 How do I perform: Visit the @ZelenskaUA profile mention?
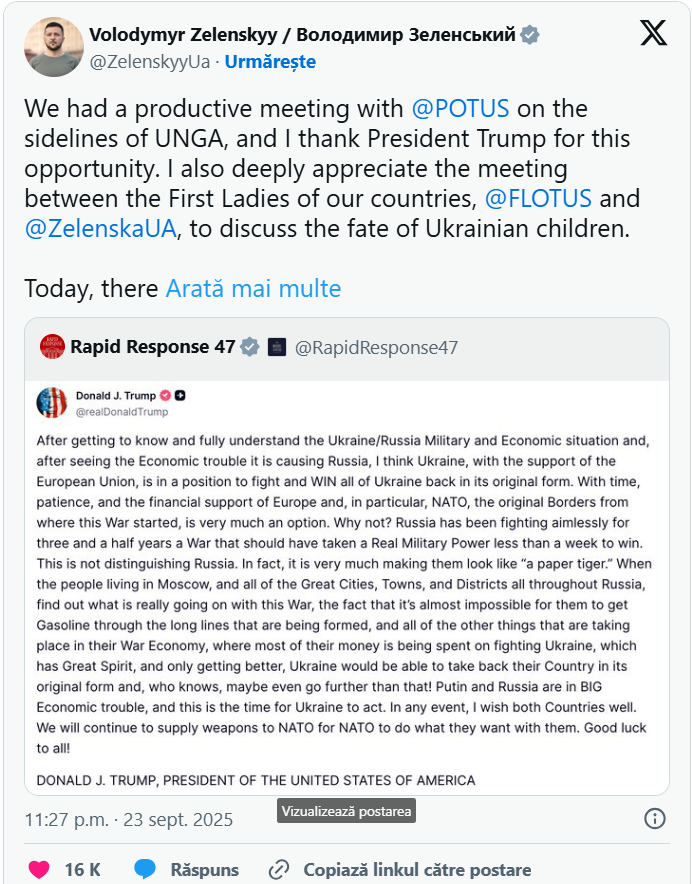(x=100, y=228)
